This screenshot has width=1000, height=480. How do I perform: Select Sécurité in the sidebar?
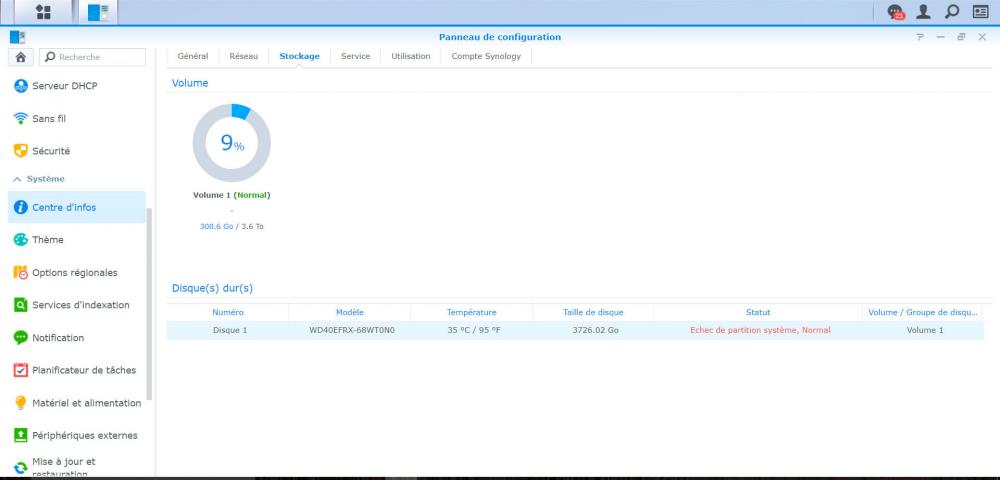pos(51,151)
